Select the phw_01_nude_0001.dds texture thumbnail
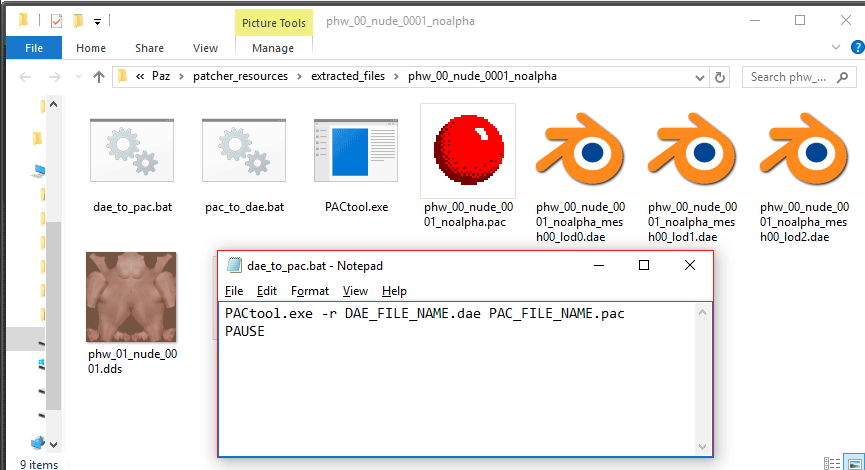 [x=133, y=298]
